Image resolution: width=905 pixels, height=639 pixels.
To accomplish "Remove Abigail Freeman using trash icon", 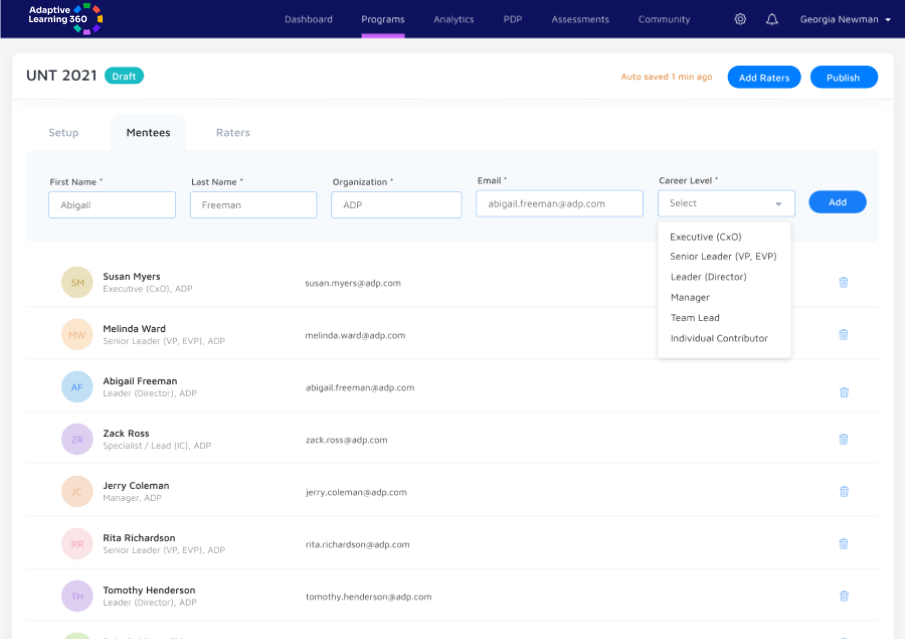I will tap(844, 393).
